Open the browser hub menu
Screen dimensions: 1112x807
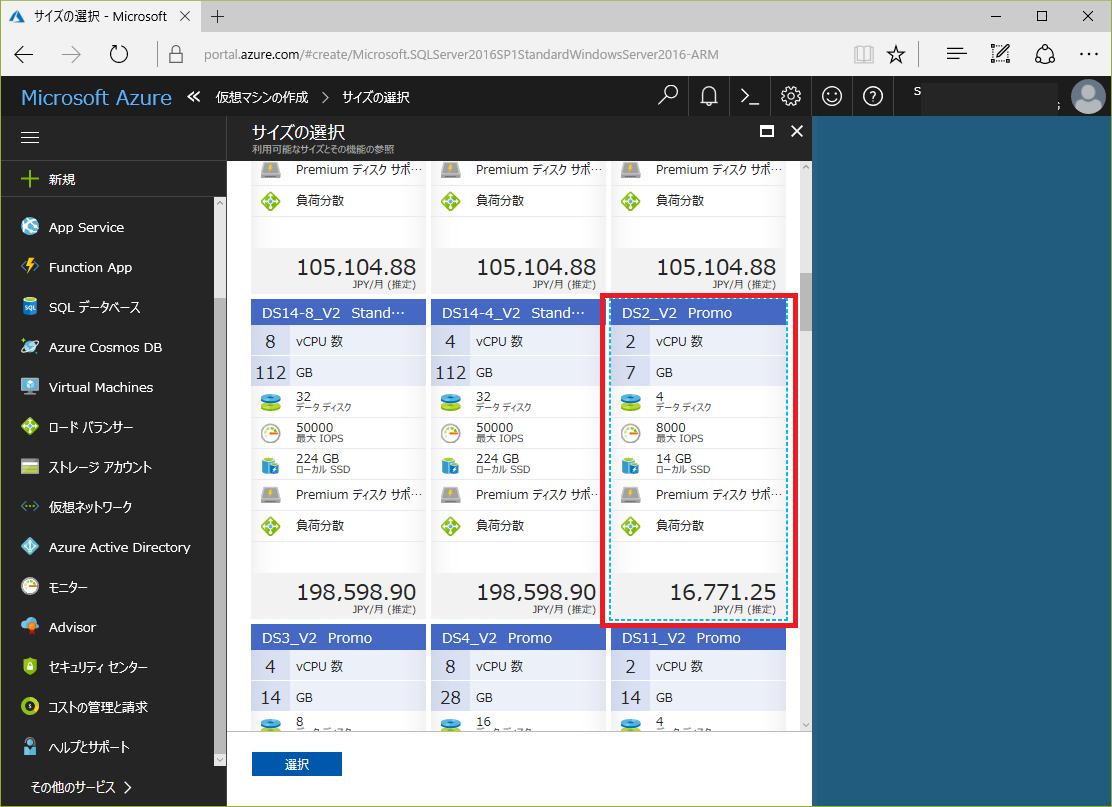[957, 54]
